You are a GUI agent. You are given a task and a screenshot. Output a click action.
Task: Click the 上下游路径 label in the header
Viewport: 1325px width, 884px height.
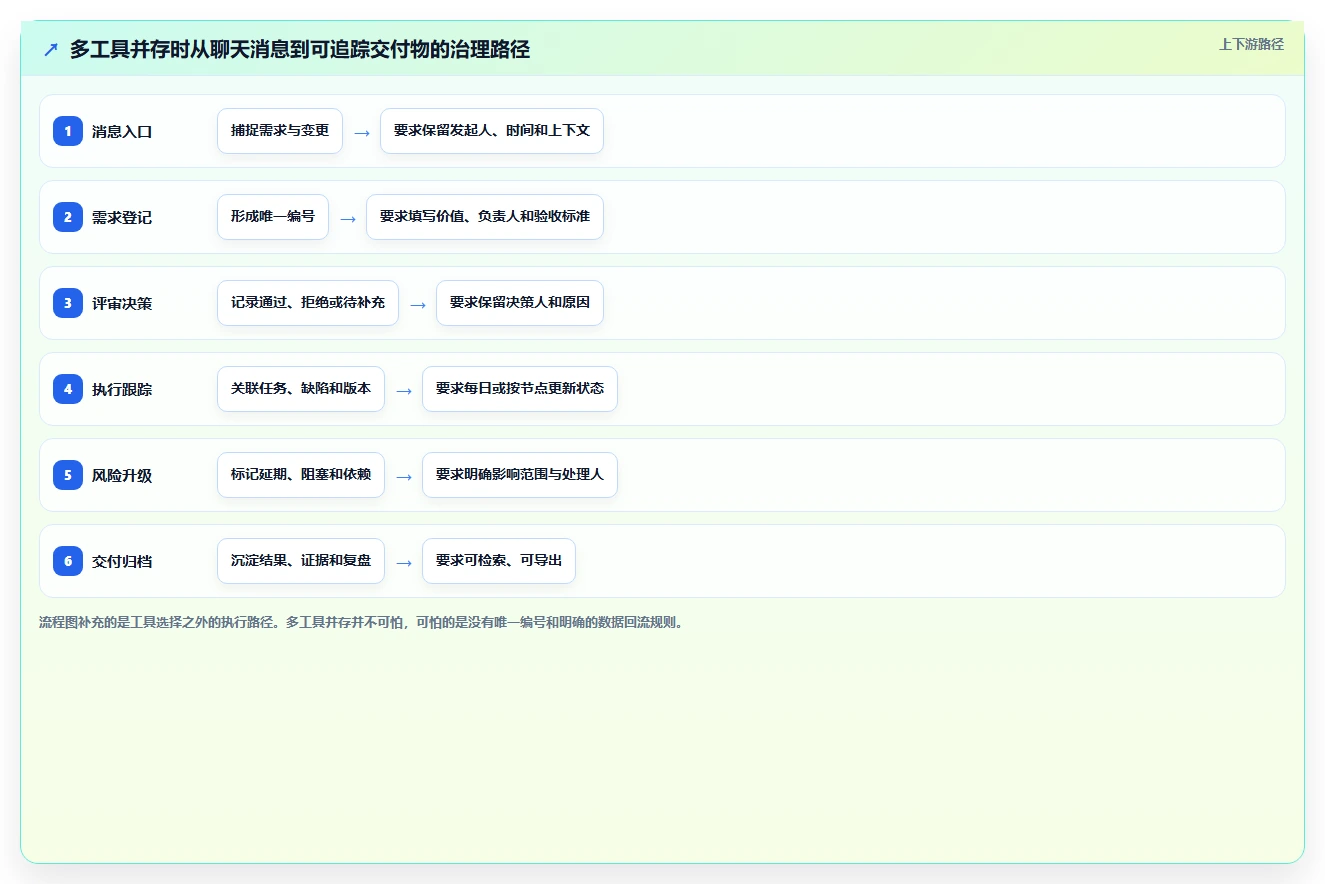1251,44
